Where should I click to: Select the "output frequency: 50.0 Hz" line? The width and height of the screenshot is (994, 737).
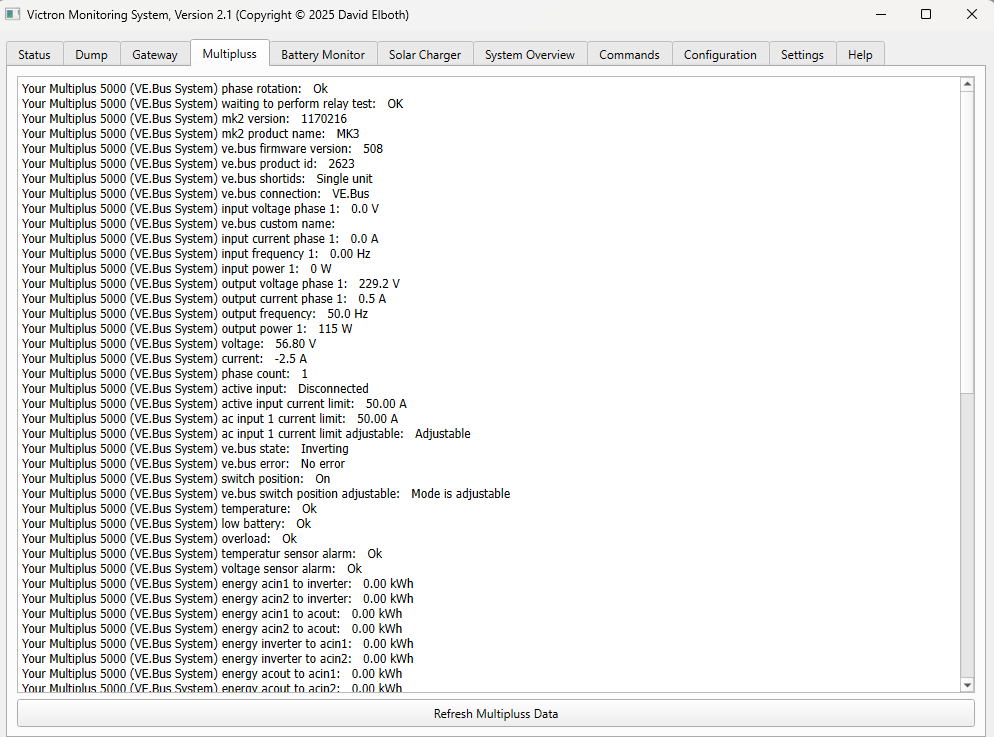(x=195, y=314)
